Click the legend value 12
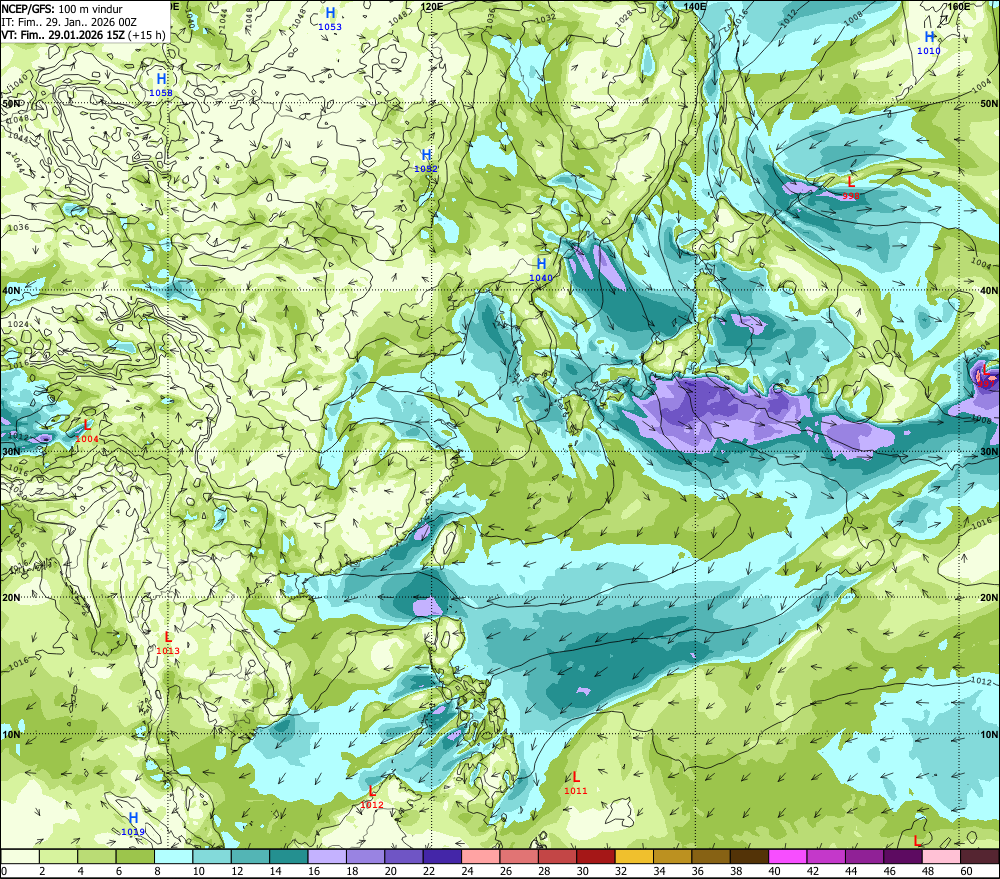Screen dimensions: 1000x879 pyautogui.click(x=237, y=871)
